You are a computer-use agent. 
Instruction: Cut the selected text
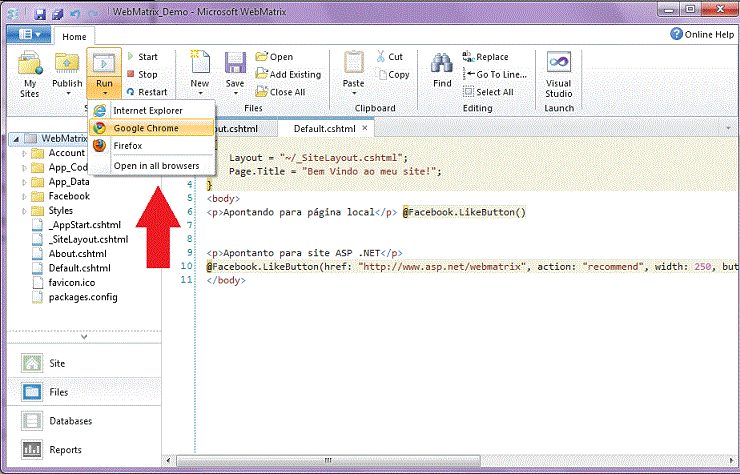389,57
